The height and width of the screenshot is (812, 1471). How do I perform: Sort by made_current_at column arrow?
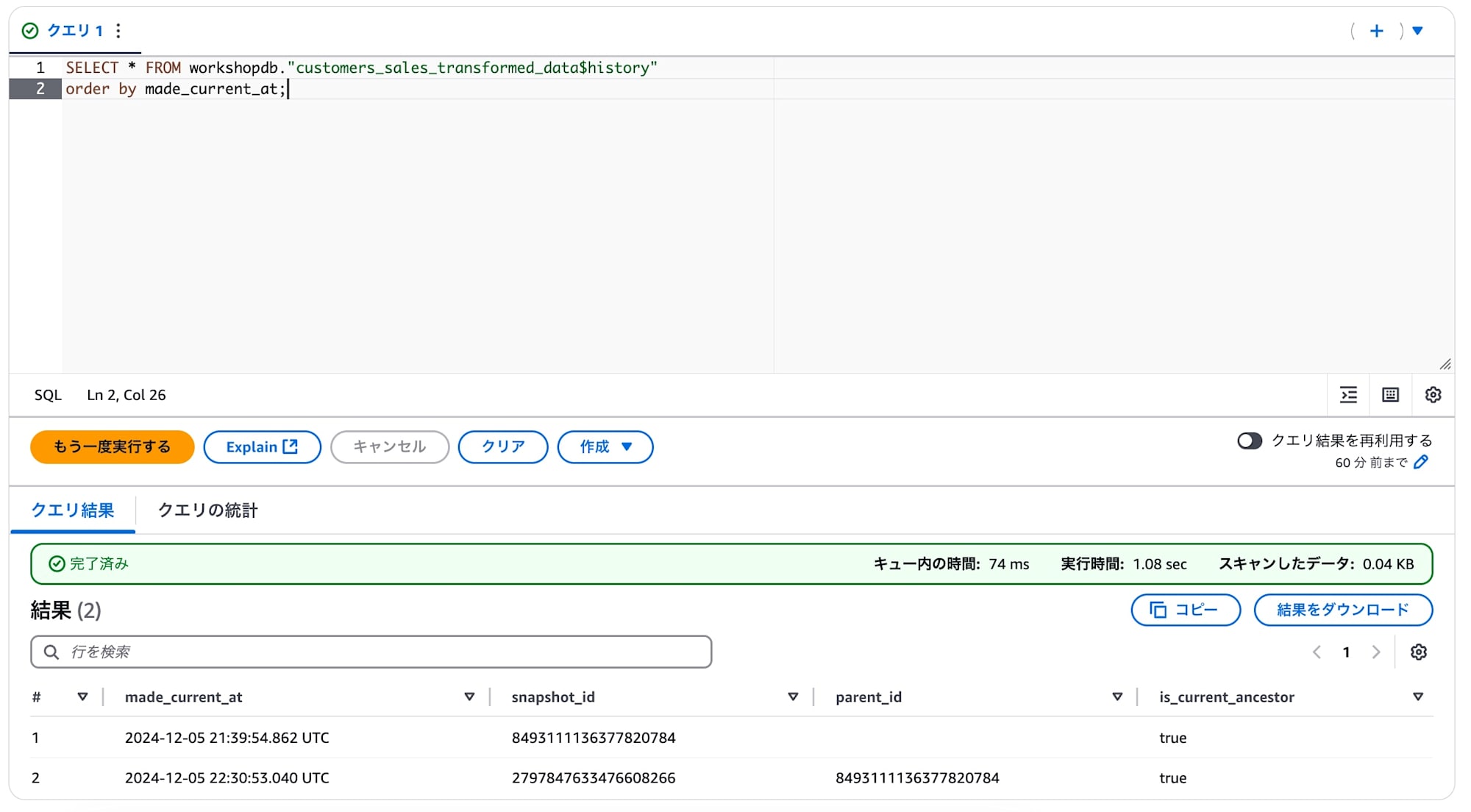coord(469,697)
